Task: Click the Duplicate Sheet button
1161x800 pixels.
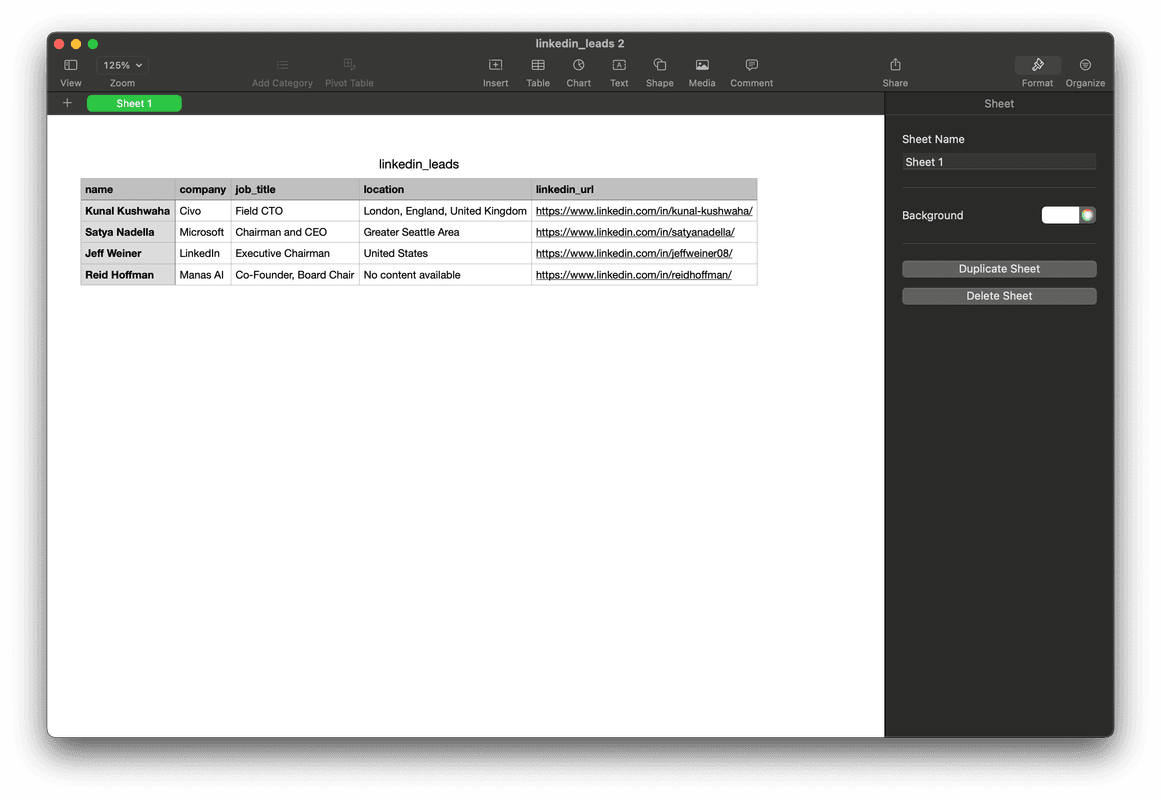Action: click(x=999, y=269)
